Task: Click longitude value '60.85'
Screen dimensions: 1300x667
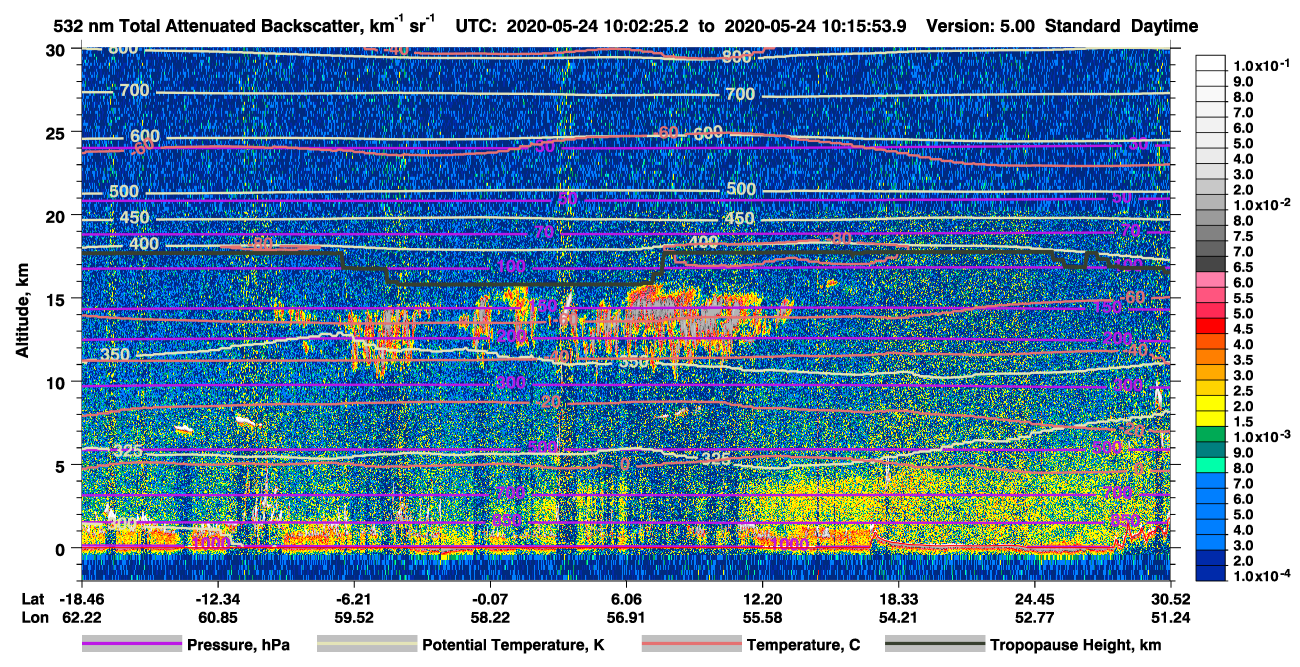Action: 217,618
